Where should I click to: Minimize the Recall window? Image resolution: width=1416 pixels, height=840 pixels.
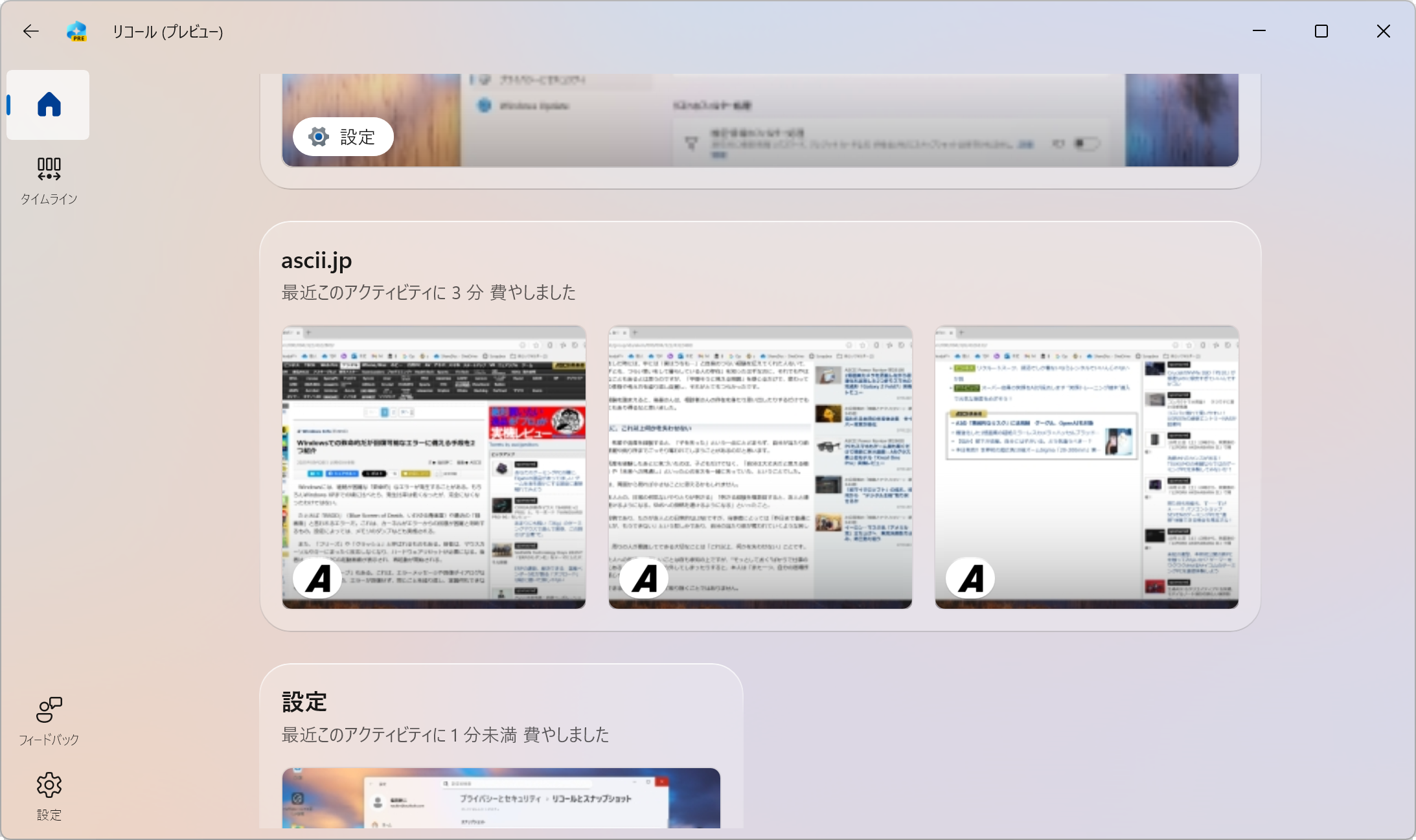(x=1259, y=31)
